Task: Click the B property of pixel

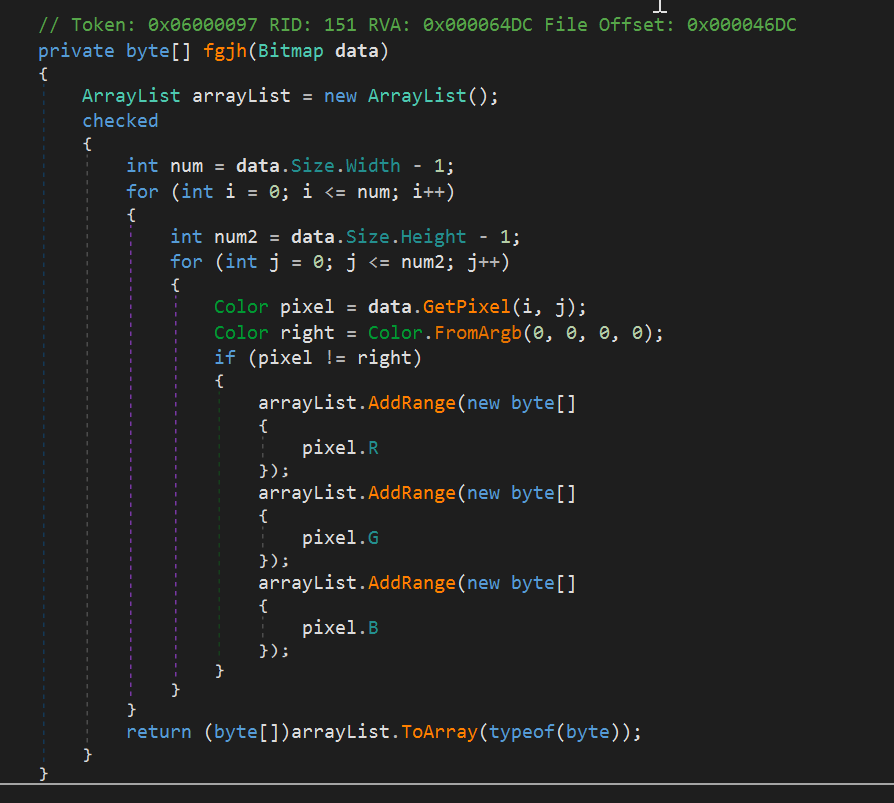Action: click(373, 628)
